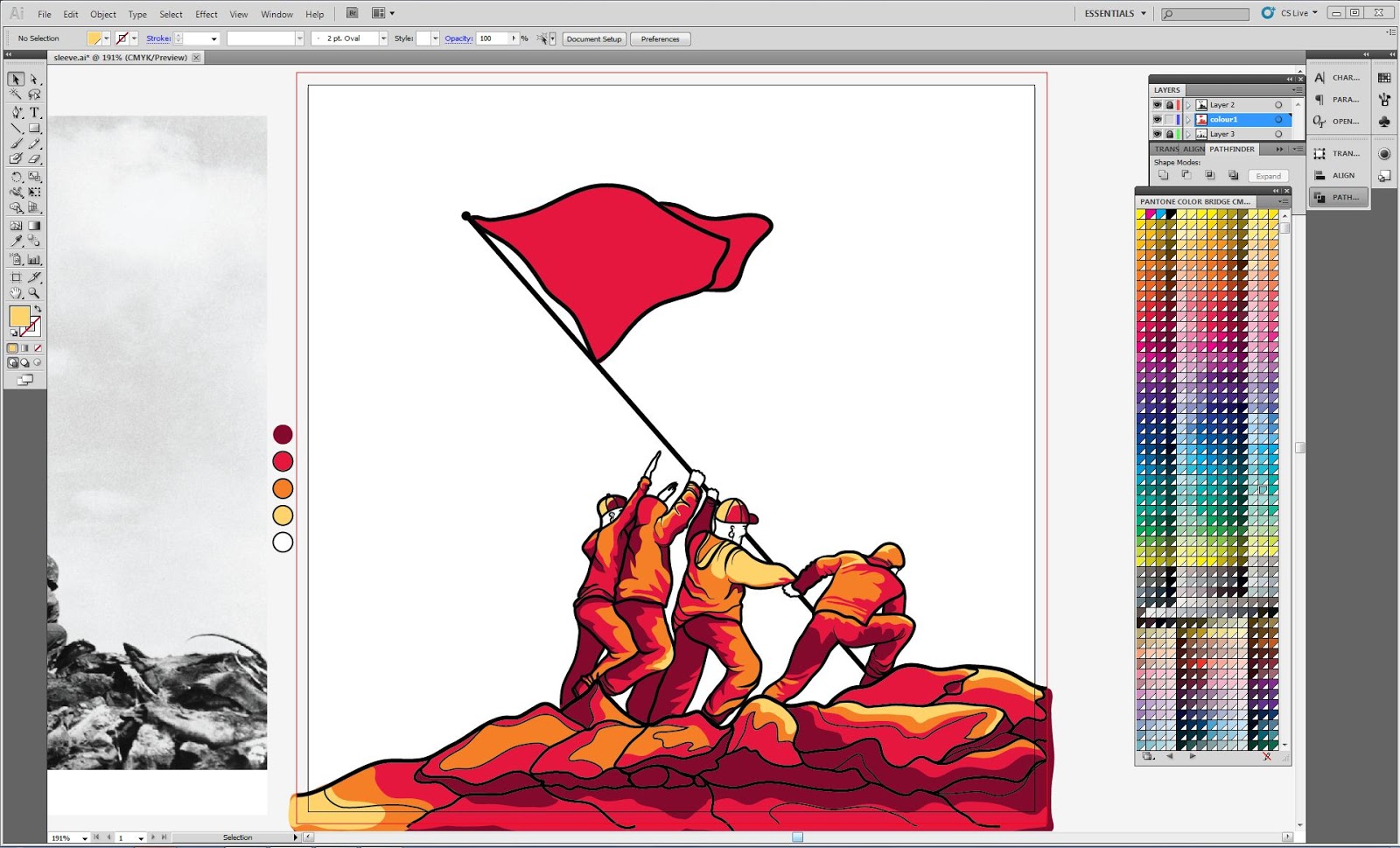1400x848 pixels.
Task: Select the Pen tool
Action: pyautogui.click(x=16, y=112)
